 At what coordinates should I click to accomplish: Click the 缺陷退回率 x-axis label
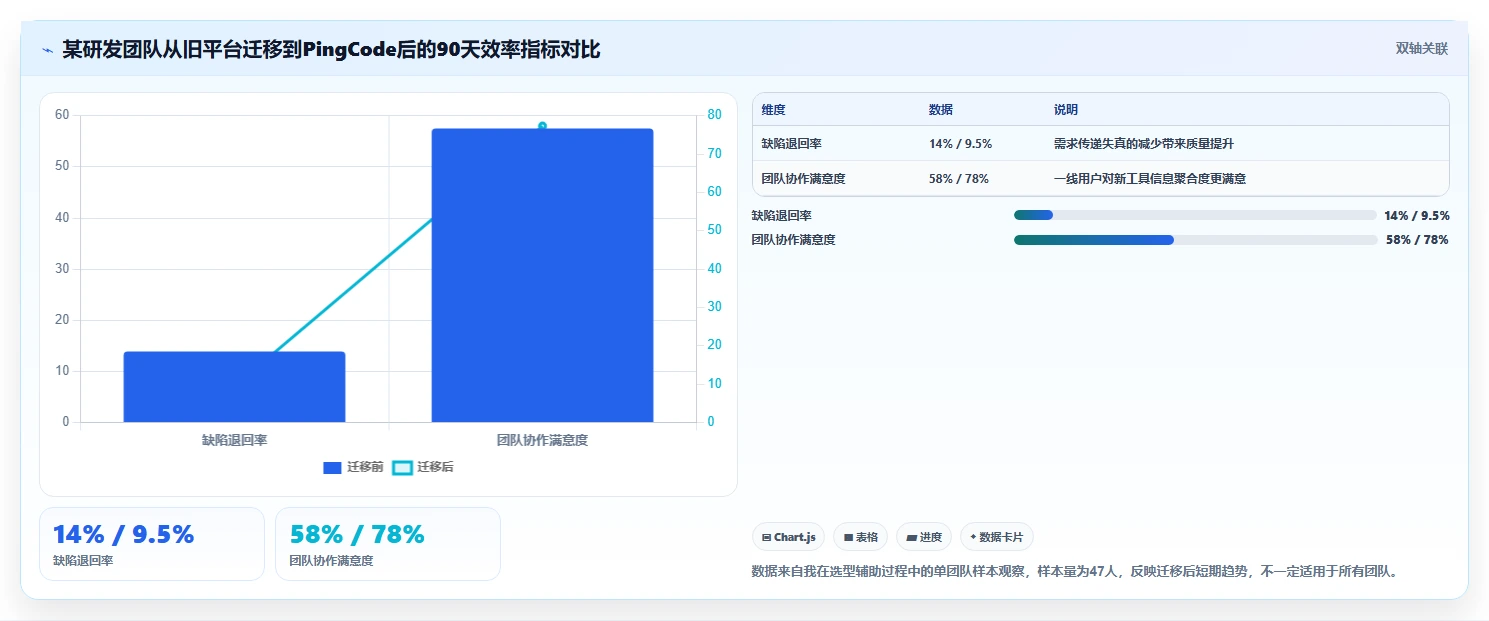234,440
